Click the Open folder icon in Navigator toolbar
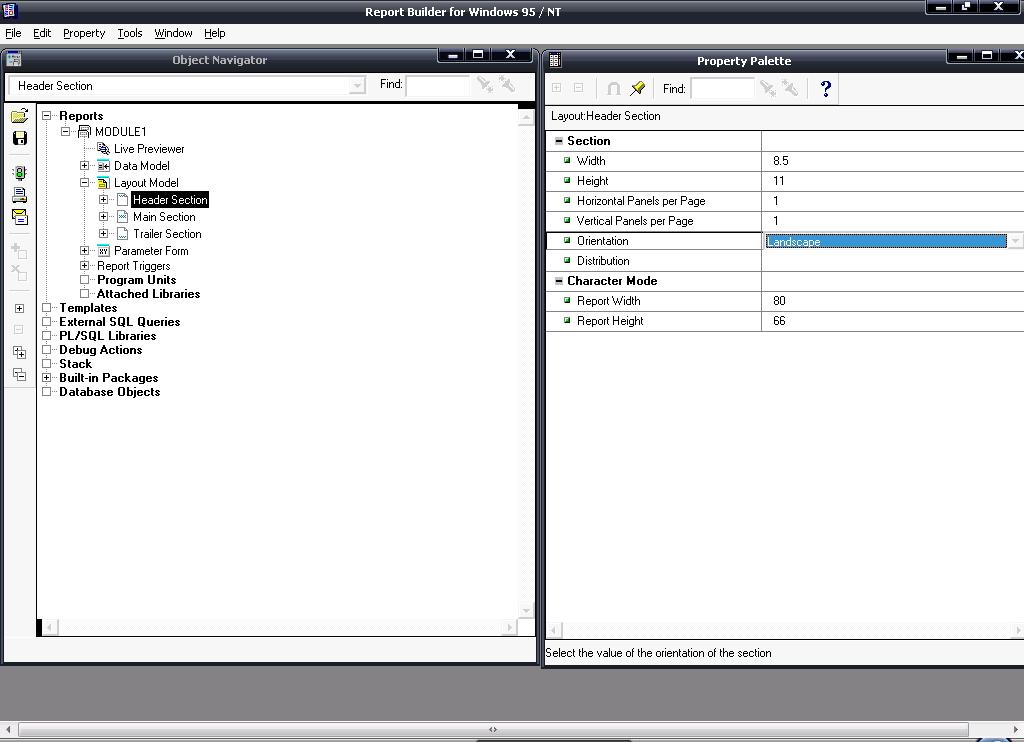The height and width of the screenshot is (742, 1024). click(19, 116)
